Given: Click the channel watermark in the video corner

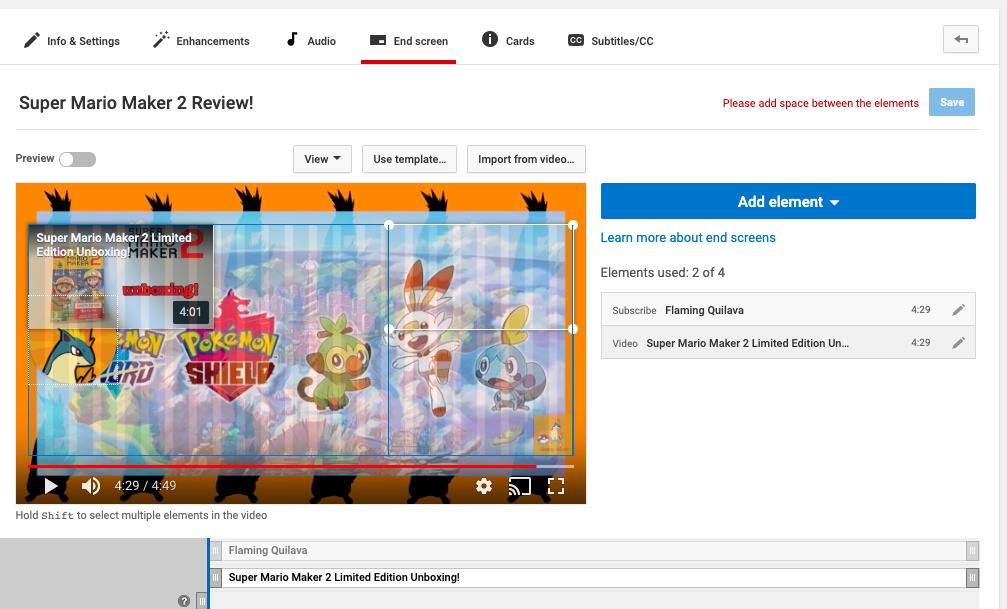Looking at the screenshot, I should (x=552, y=435).
